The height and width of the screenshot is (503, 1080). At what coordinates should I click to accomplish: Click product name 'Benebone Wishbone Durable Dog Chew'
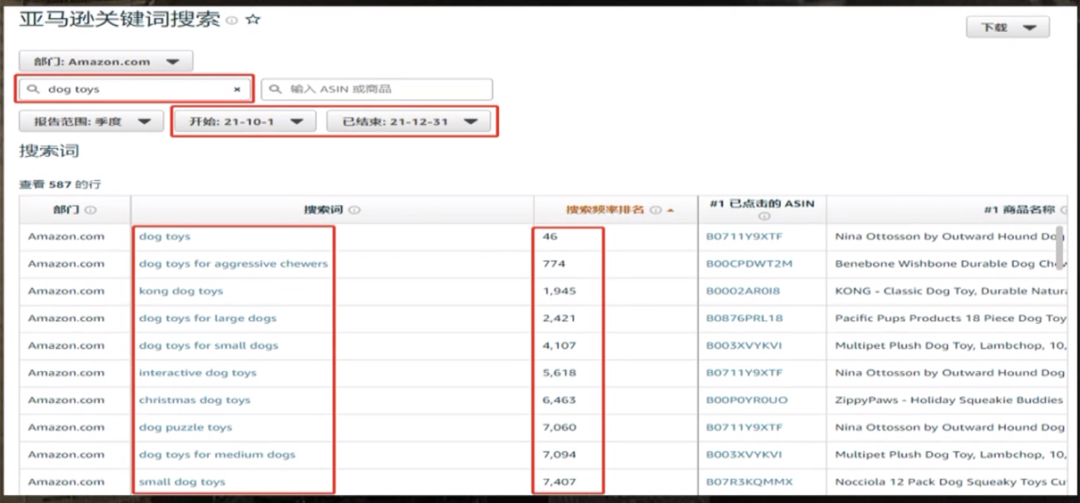(x=950, y=264)
